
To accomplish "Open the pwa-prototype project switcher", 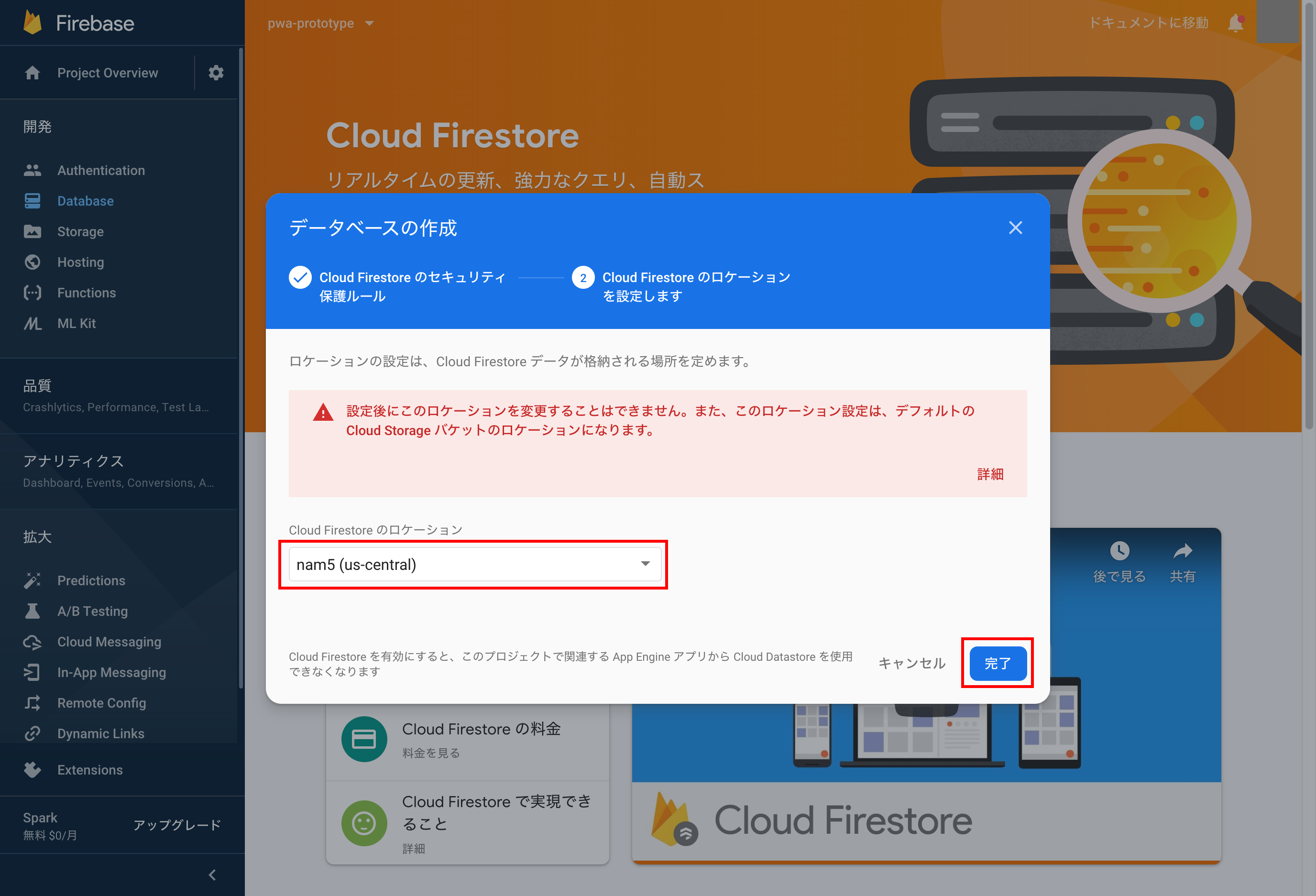I will click(x=320, y=23).
